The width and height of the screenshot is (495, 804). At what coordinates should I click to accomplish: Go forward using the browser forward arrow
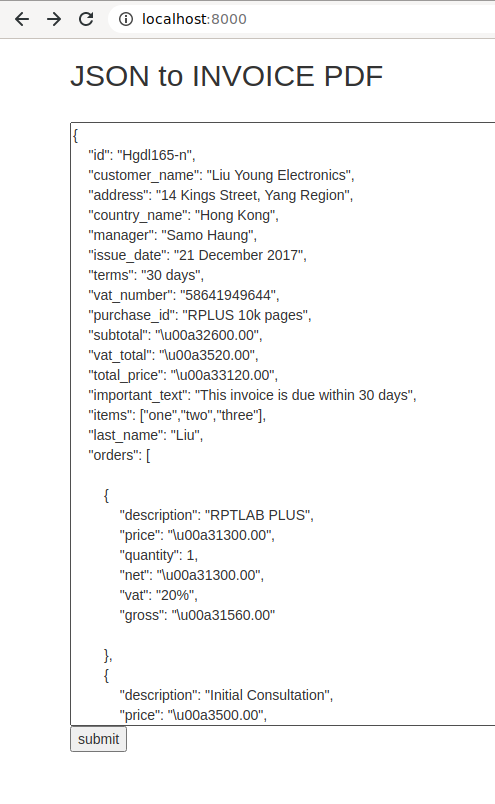[x=54, y=19]
